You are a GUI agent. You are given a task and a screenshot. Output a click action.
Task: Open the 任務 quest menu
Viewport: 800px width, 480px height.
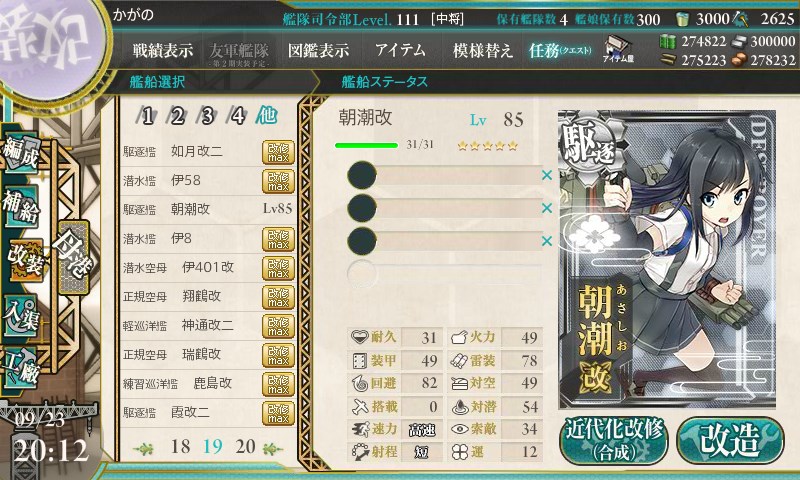point(560,50)
